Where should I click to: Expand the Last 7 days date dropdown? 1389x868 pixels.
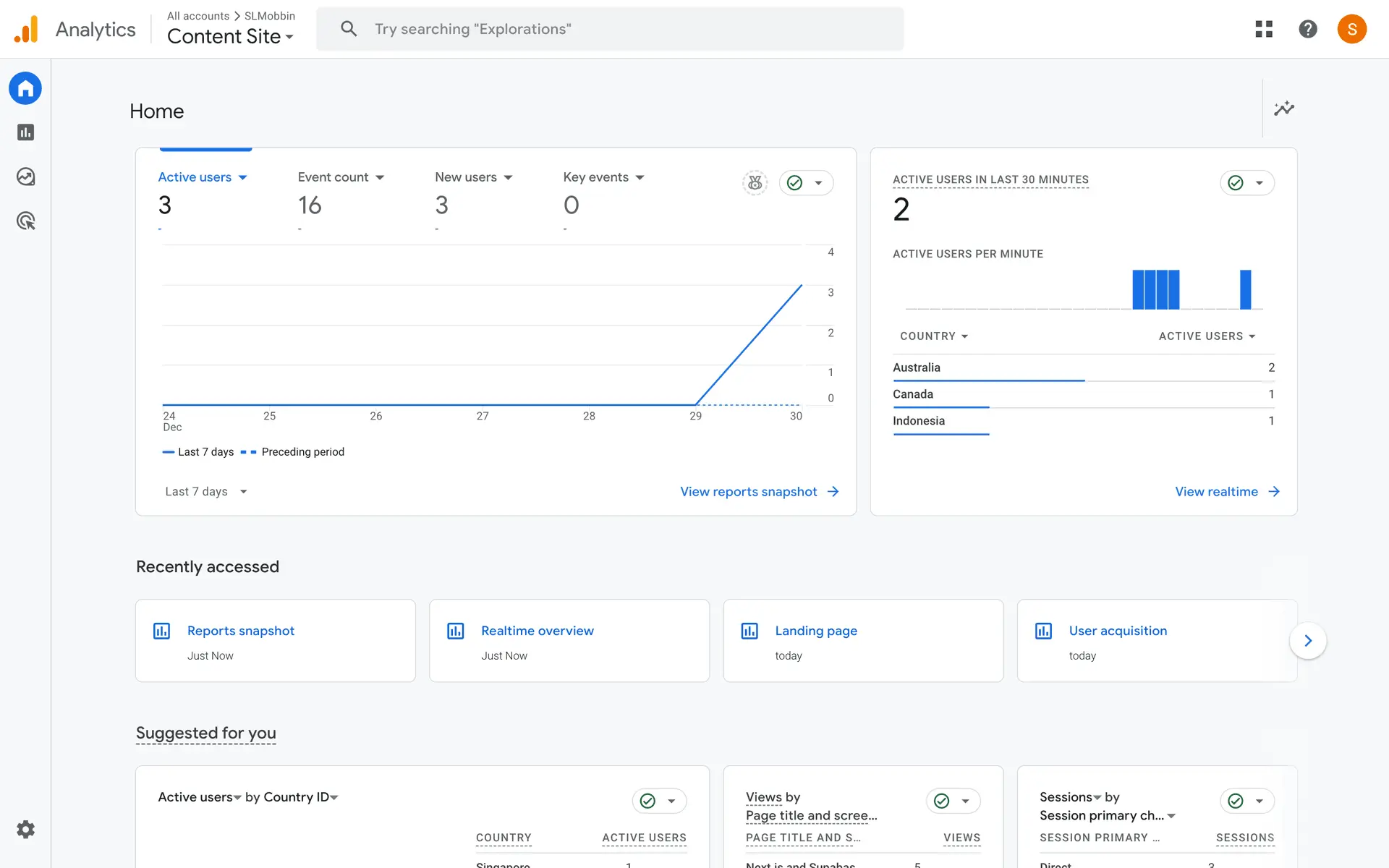pyautogui.click(x=206, y=492)
